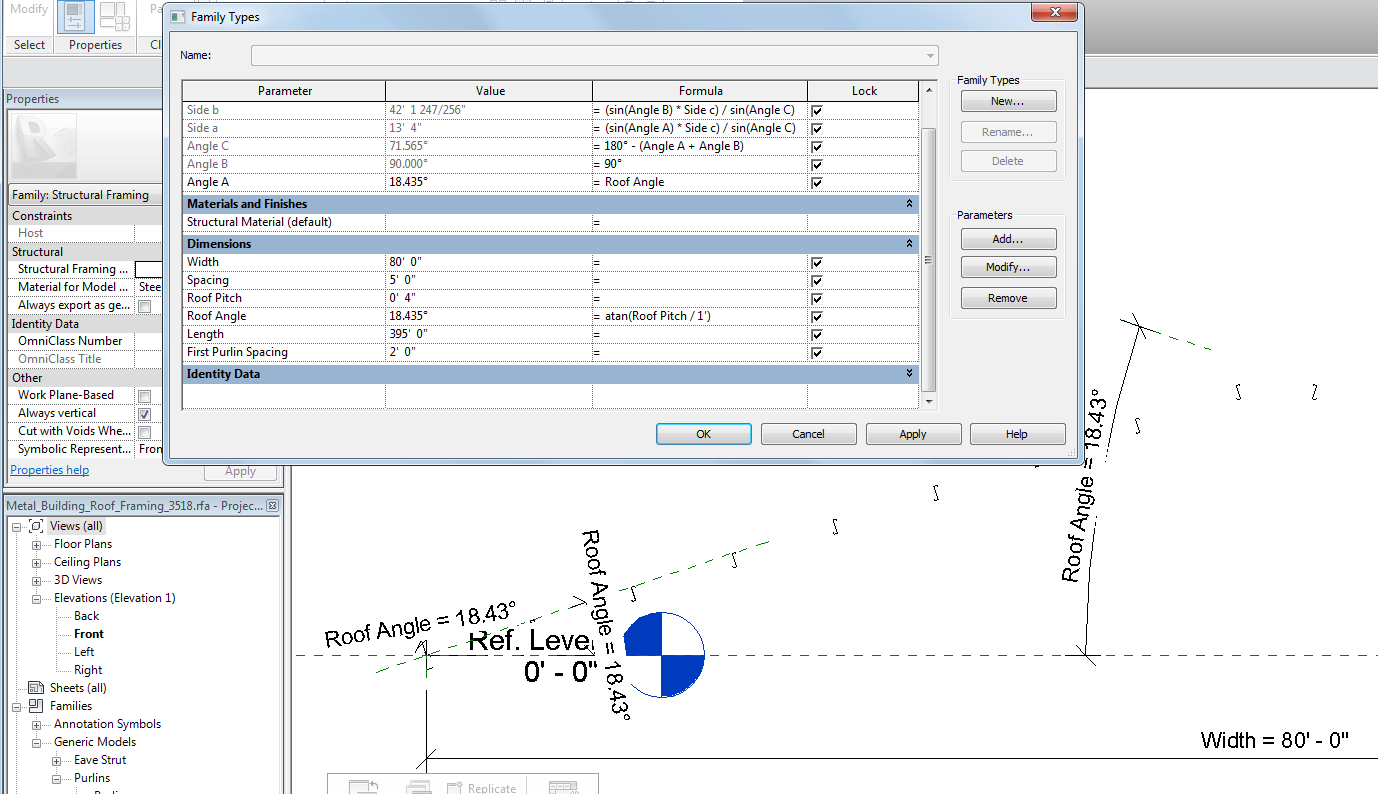The height and width of the screenshot is (794, 1378).
Task: Click the Properties ribbon icon
Action: click(x=75, y=16)
